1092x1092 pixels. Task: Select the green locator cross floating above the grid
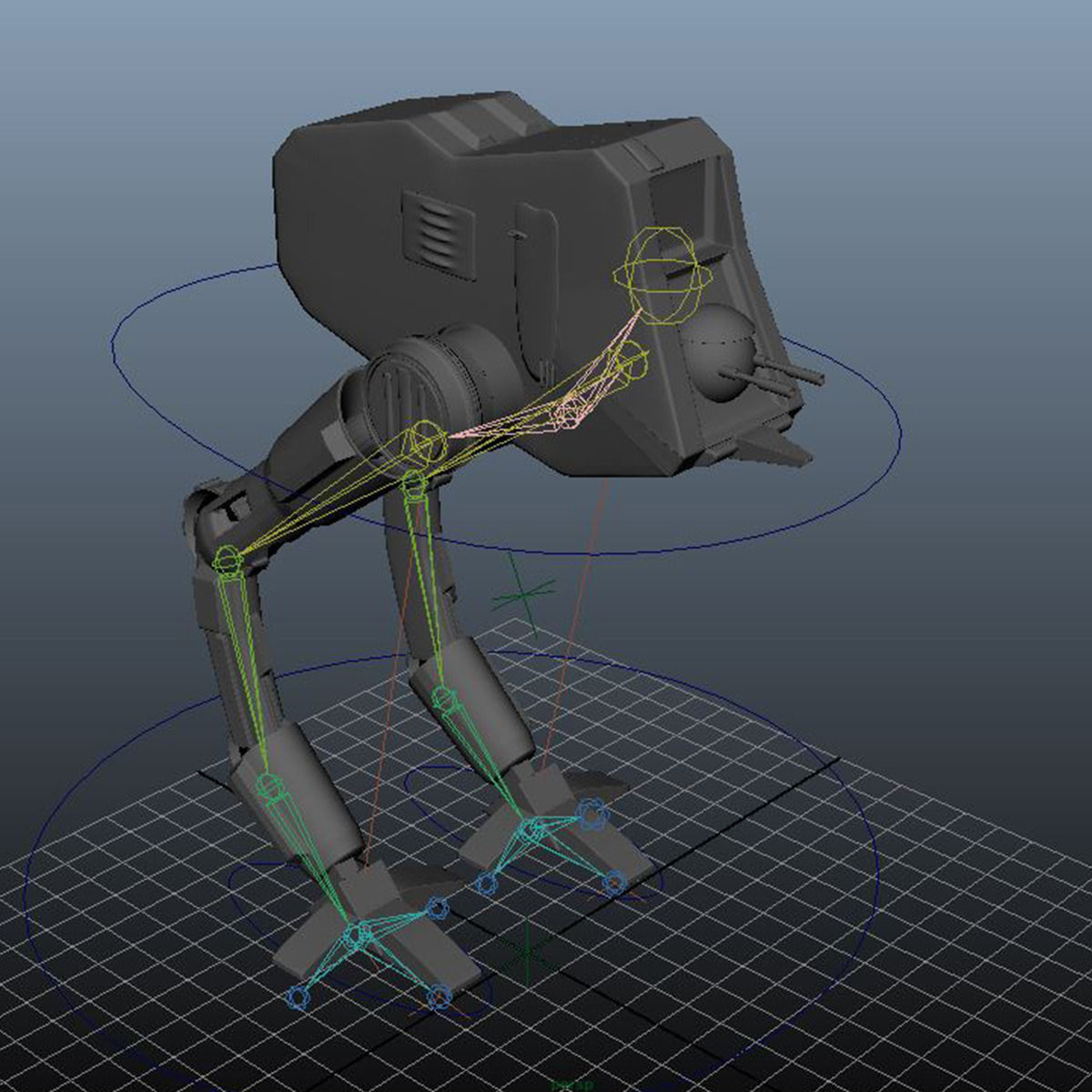pos(521,593)
